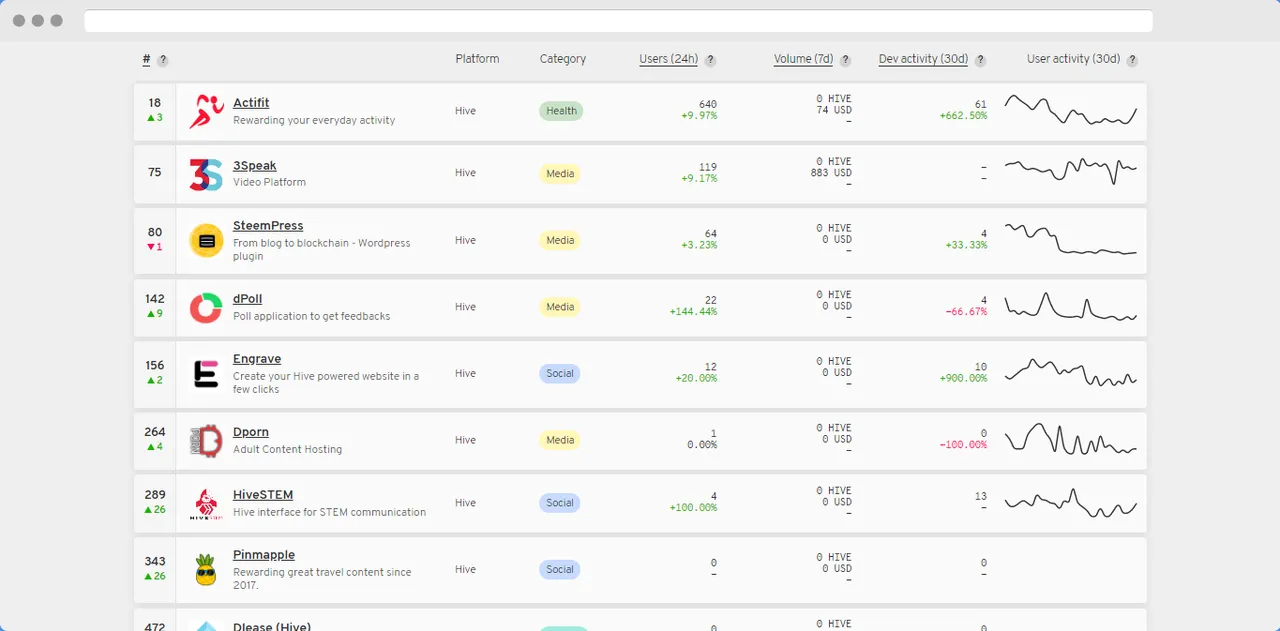
Task: Click rank number 343 for Pinmapple
Action: 155,562
